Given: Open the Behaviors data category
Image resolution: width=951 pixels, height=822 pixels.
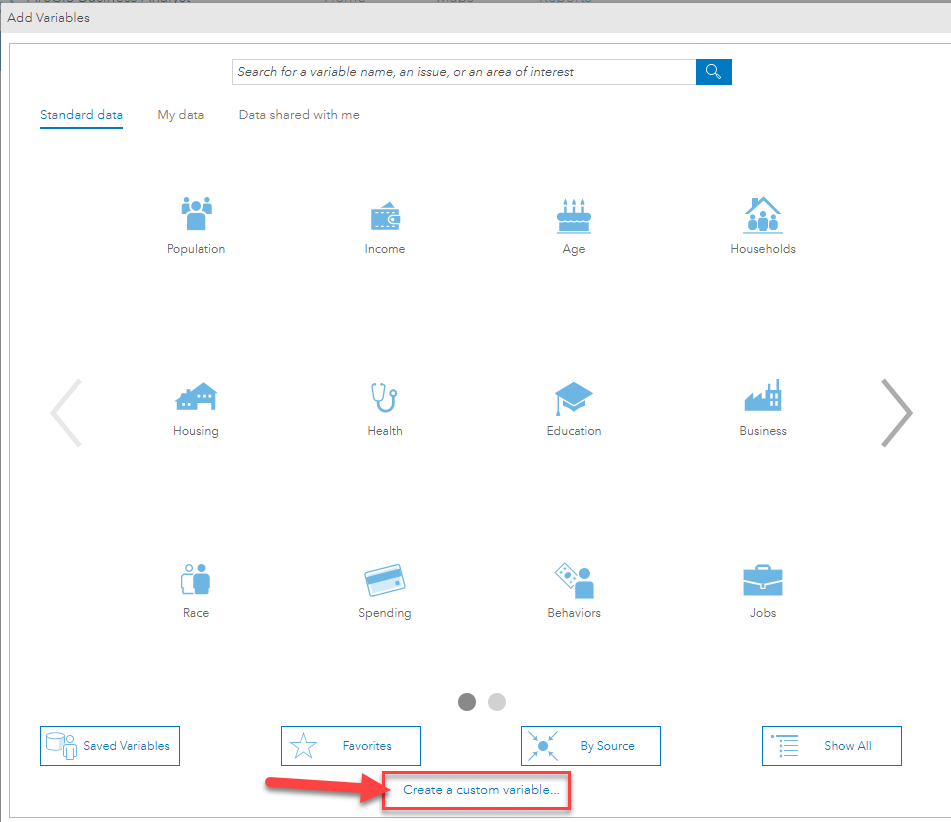Looking at the screenshot, I should point(573,579).
